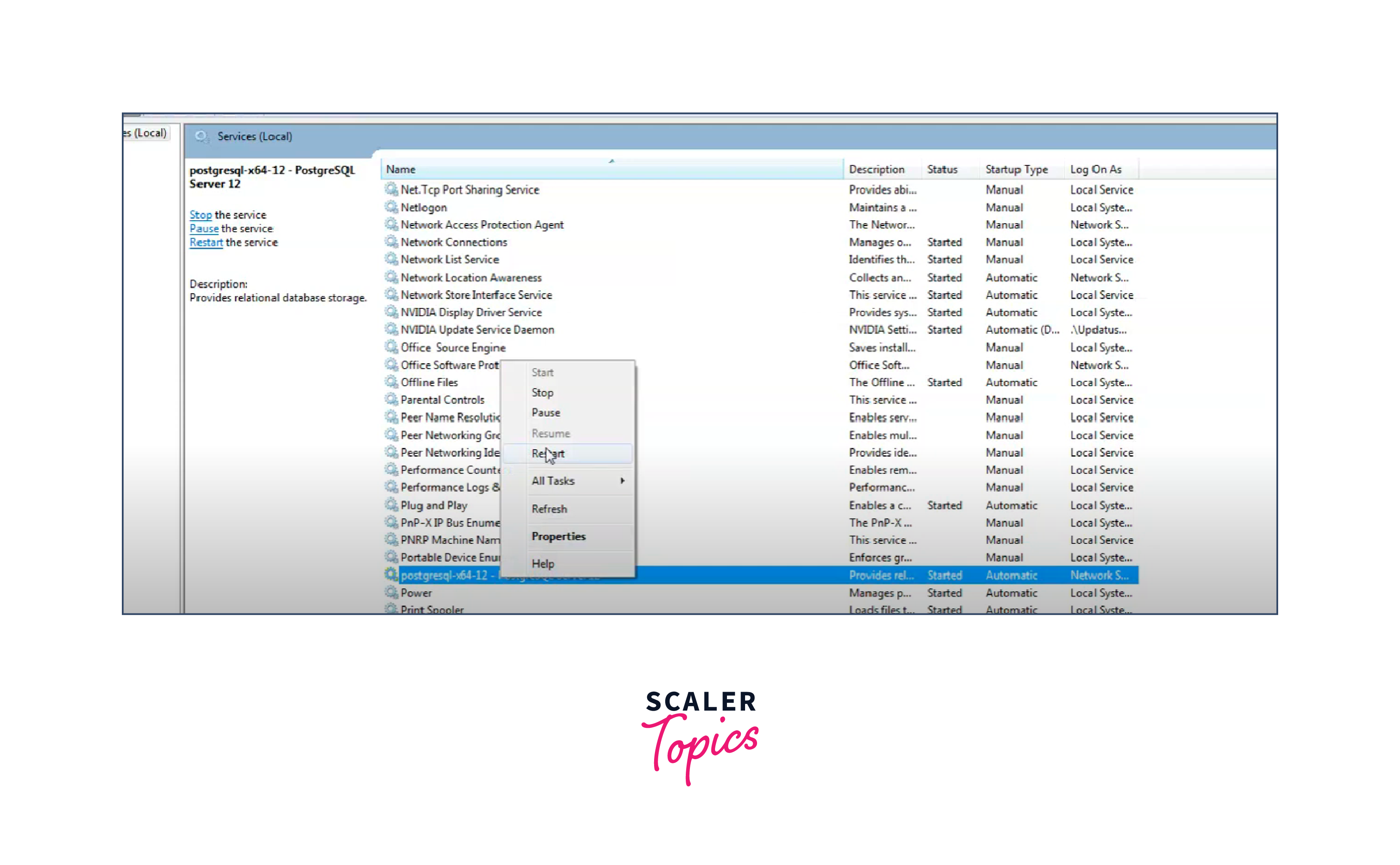This screenshot has height=865, width=1400.
Task: Select Pause from the context menu
Action: click(545, 413)
